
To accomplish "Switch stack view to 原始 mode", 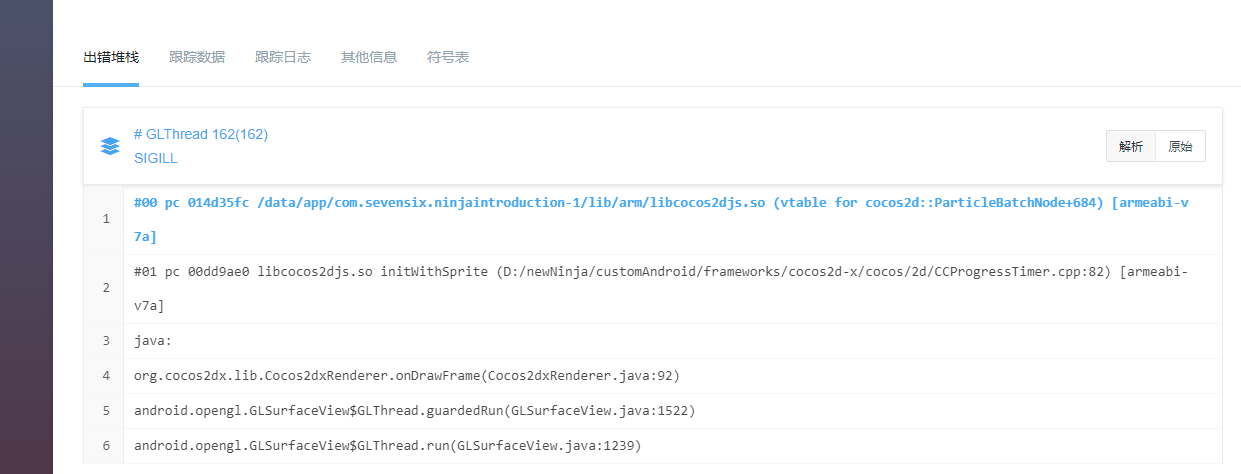I will click(x=1180, y=146).
